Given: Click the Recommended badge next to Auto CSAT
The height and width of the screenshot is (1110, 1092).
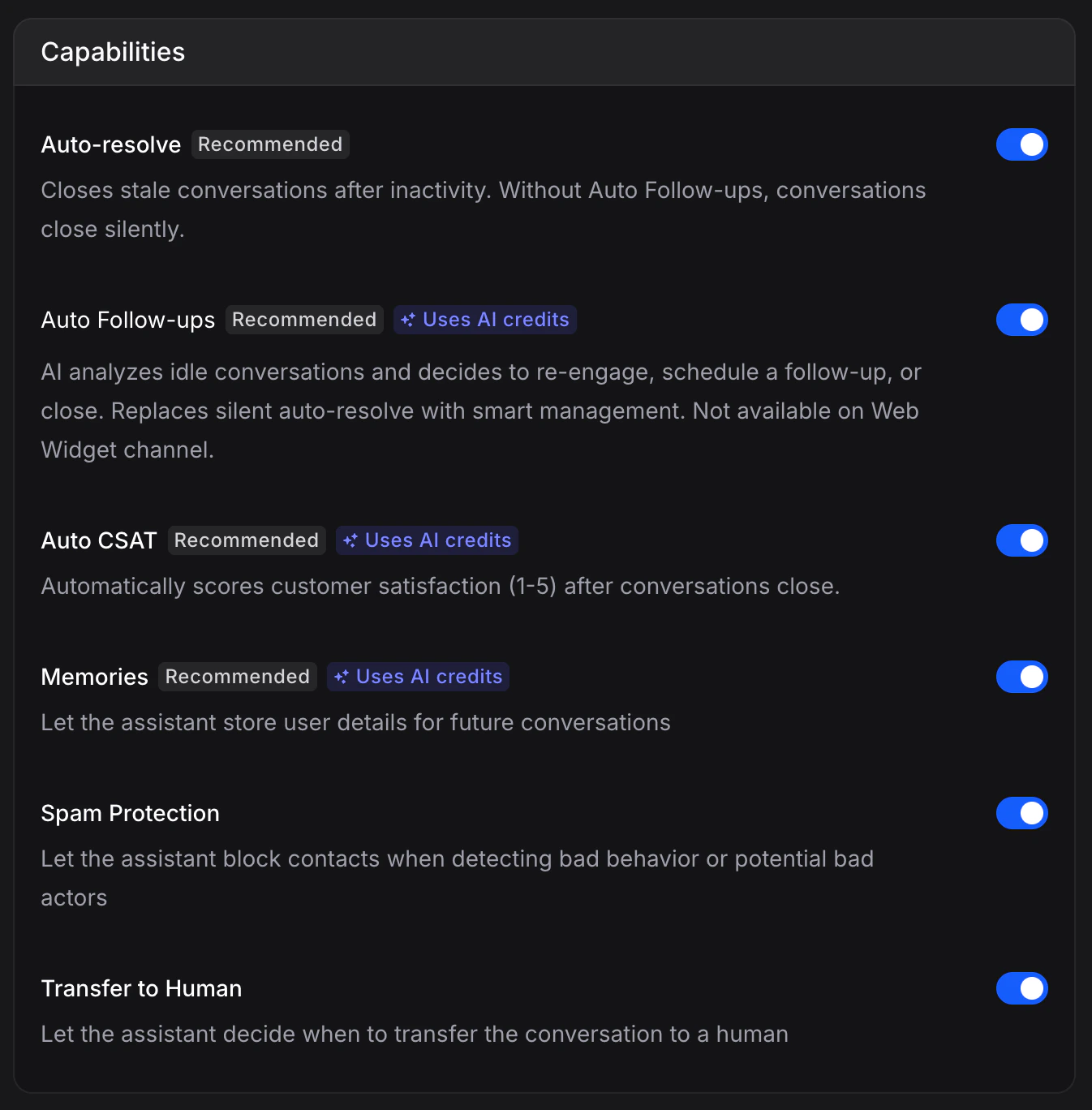Looking at the screenshot, I should pyautogui.click(x=246, y=540).
